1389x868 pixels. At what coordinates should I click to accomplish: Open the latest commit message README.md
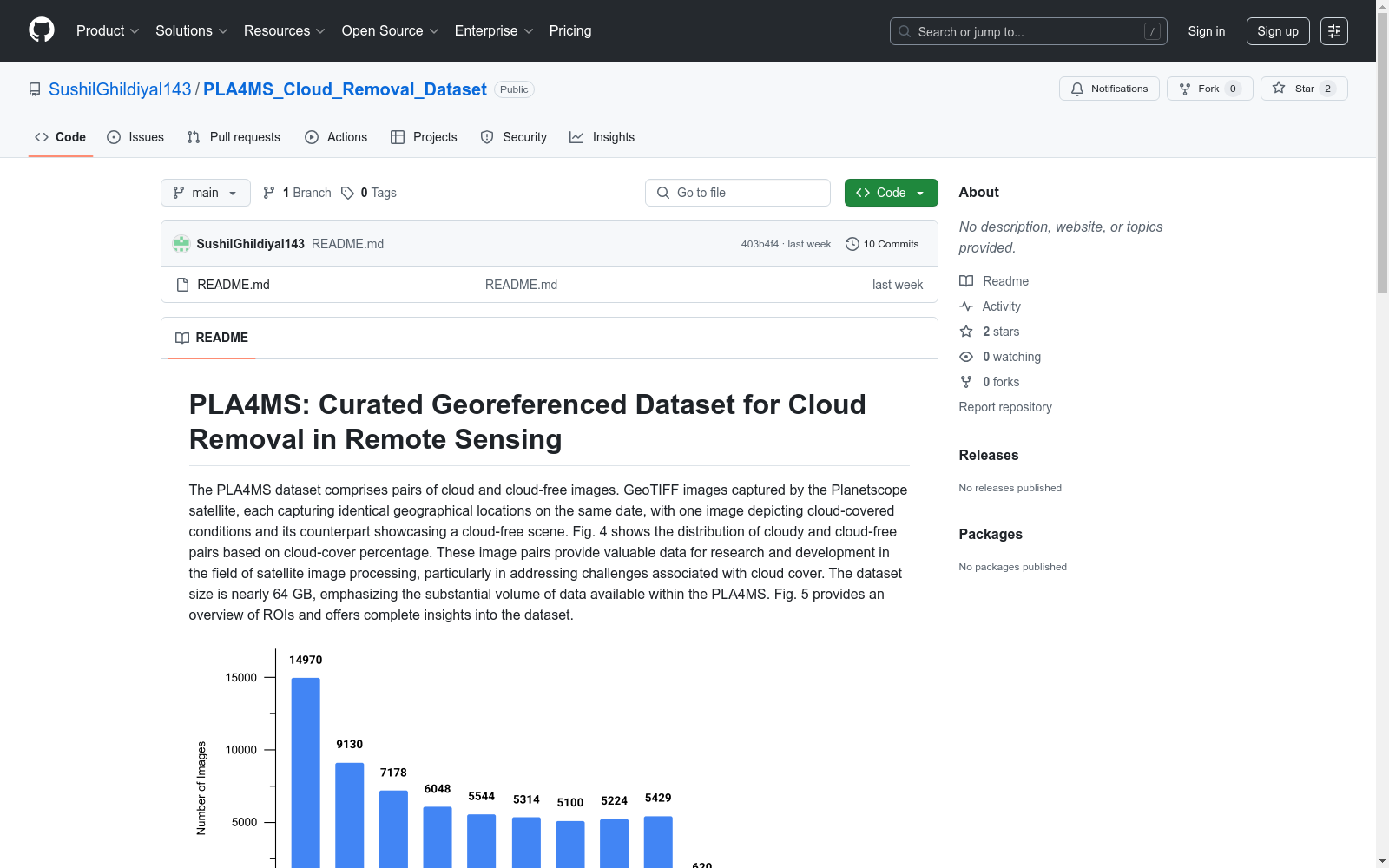coord(347,244)
